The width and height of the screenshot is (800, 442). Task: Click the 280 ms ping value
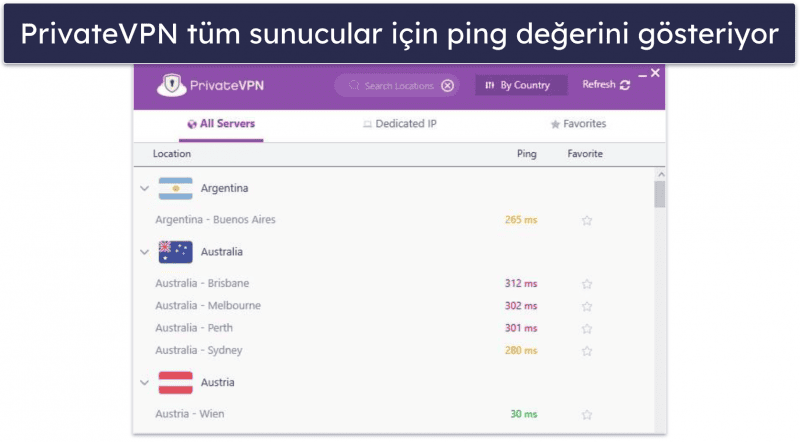tap(521, 351)
